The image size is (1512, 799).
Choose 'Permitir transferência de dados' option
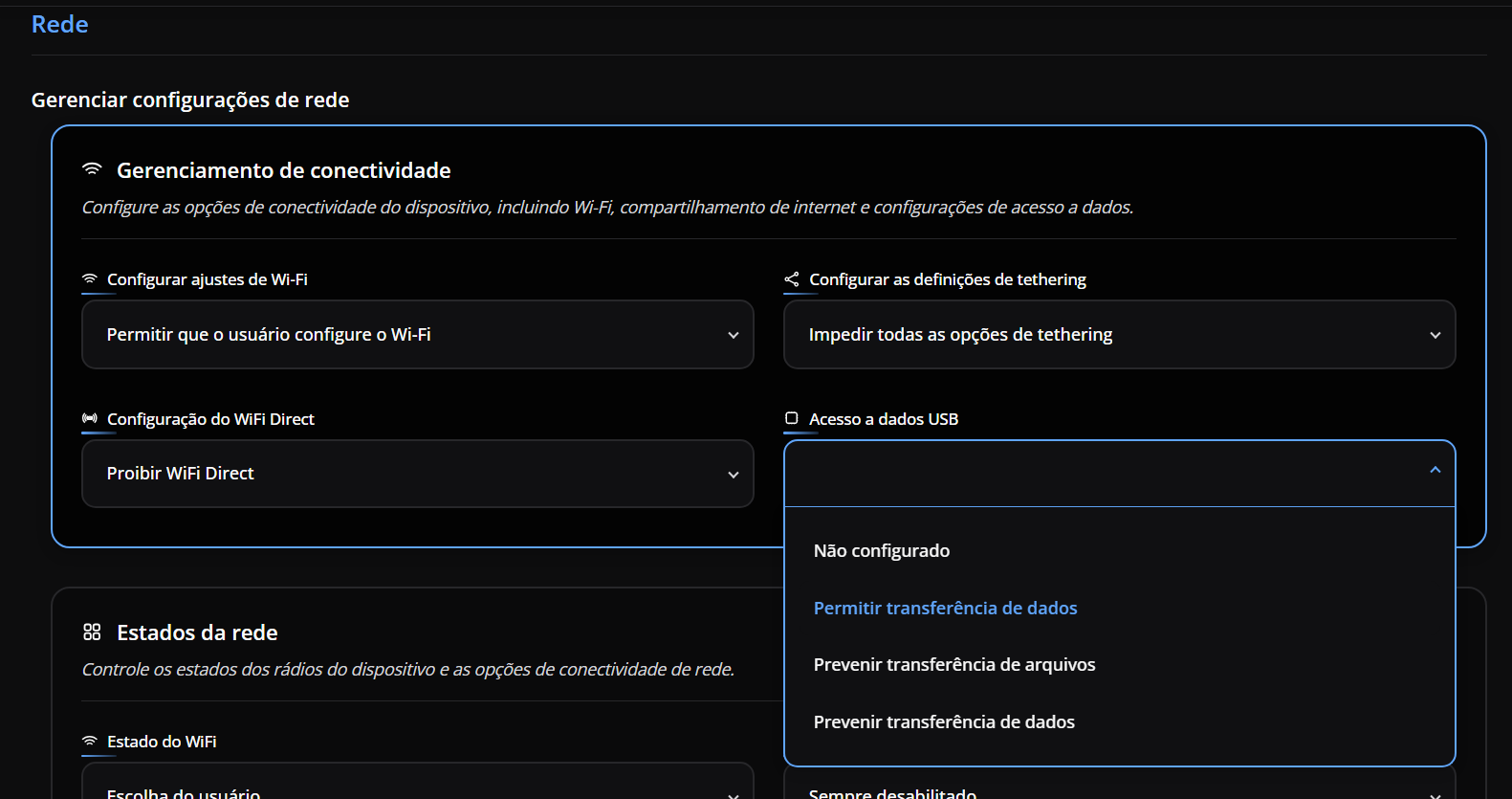[x=945, y=609]
